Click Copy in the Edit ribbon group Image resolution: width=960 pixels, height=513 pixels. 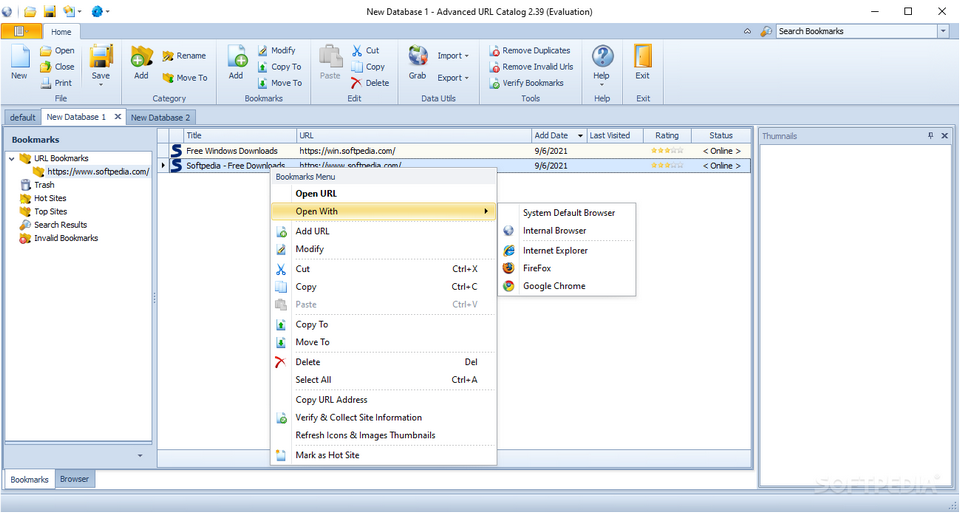point(368,67)
